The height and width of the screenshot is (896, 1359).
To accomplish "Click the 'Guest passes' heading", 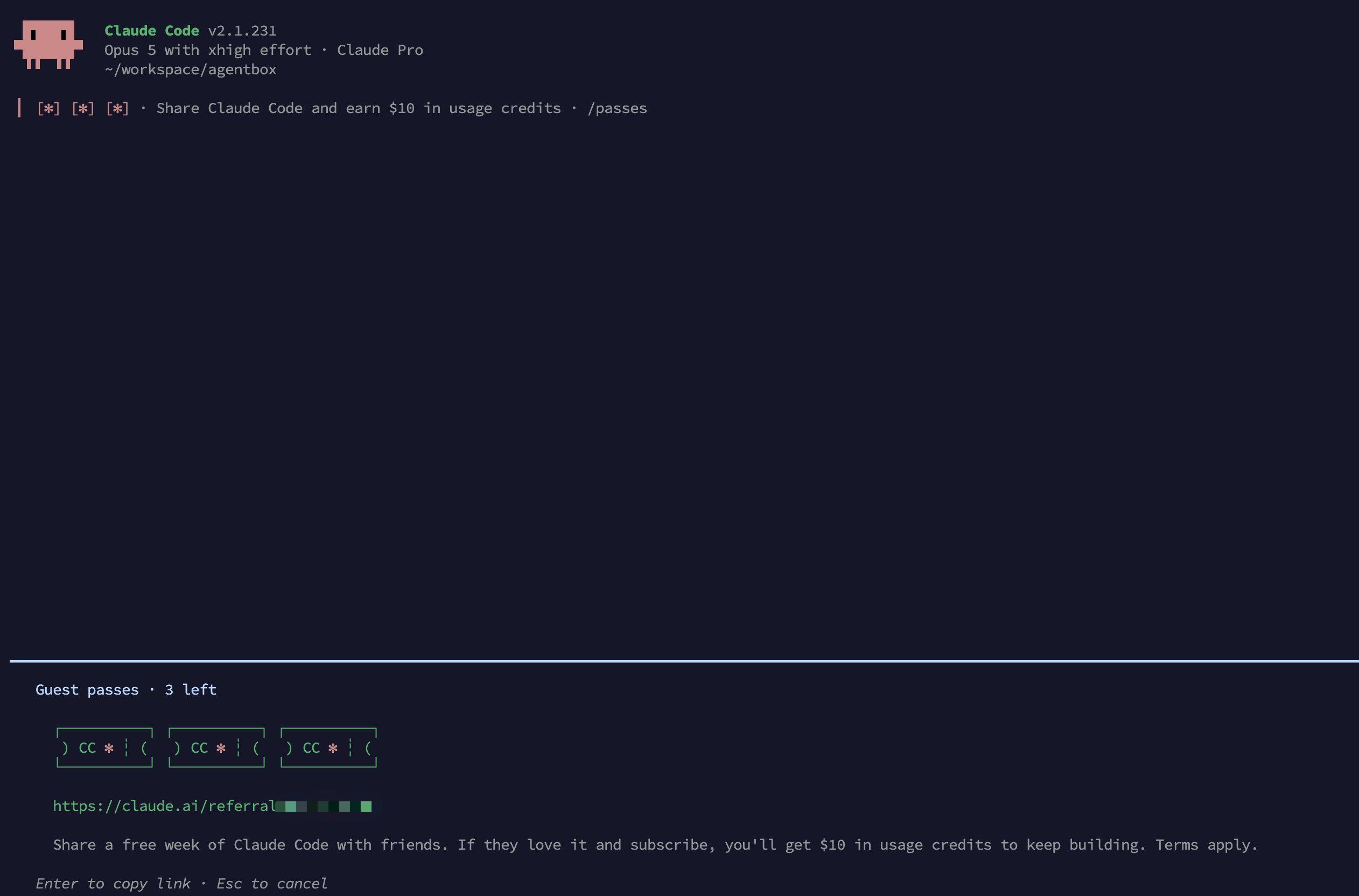I will tap(87, 690).
